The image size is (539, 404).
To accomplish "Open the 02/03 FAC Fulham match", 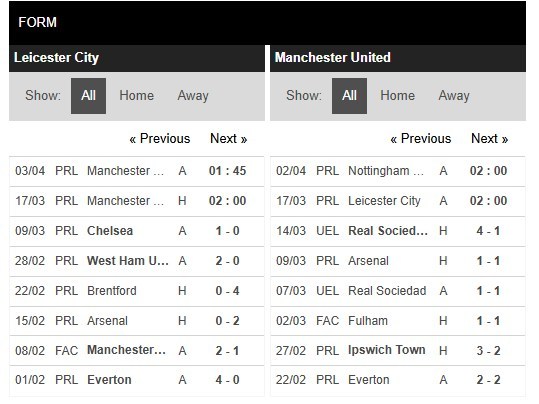I will click(398, 321).
